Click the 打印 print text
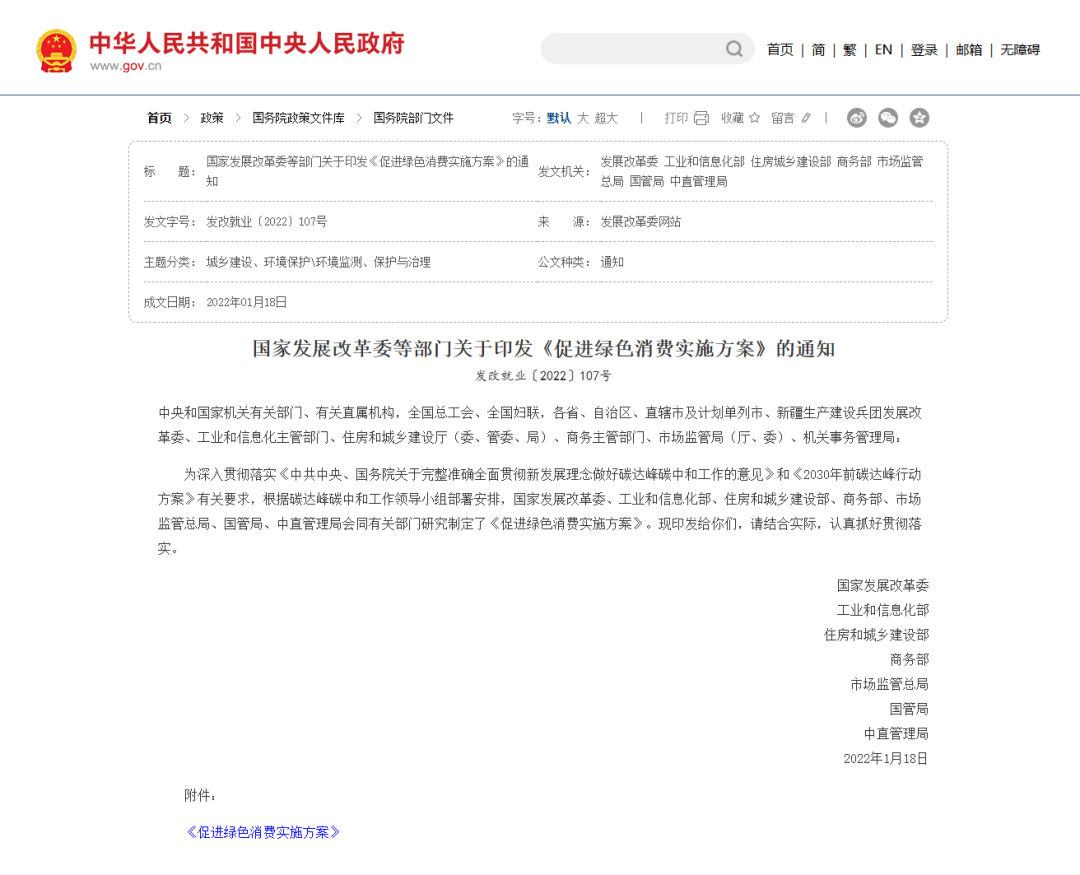The height and width of the screenshot is (875, 1080). [676, 118]
